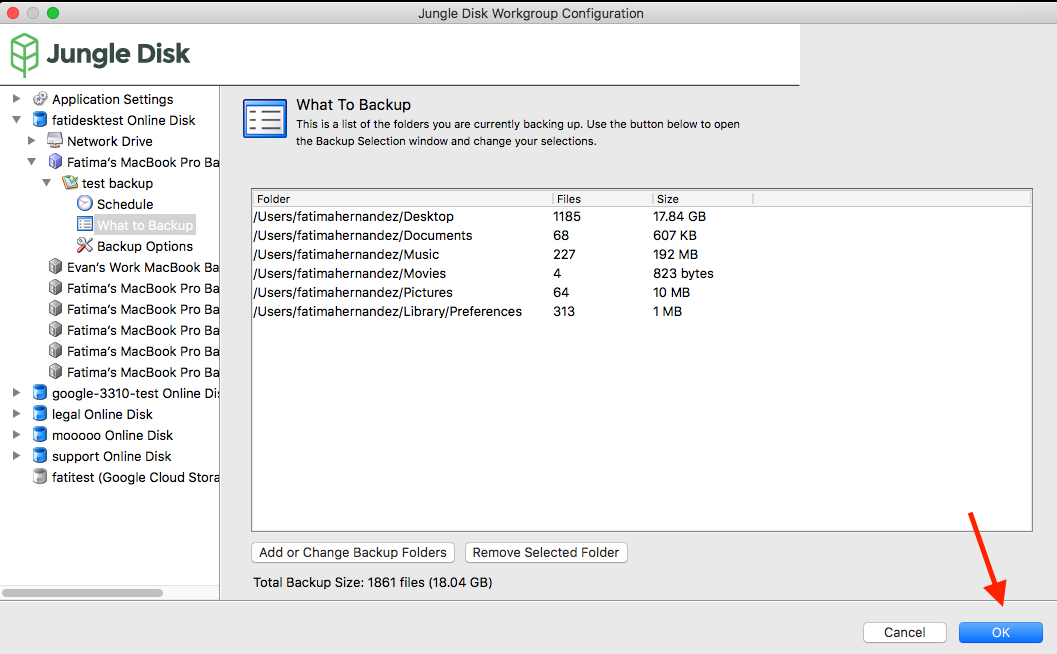Select the Library/Preferences folder row
Image resolution: width=1057 pixels, height=654 pixels.
[x=641, y=311]
